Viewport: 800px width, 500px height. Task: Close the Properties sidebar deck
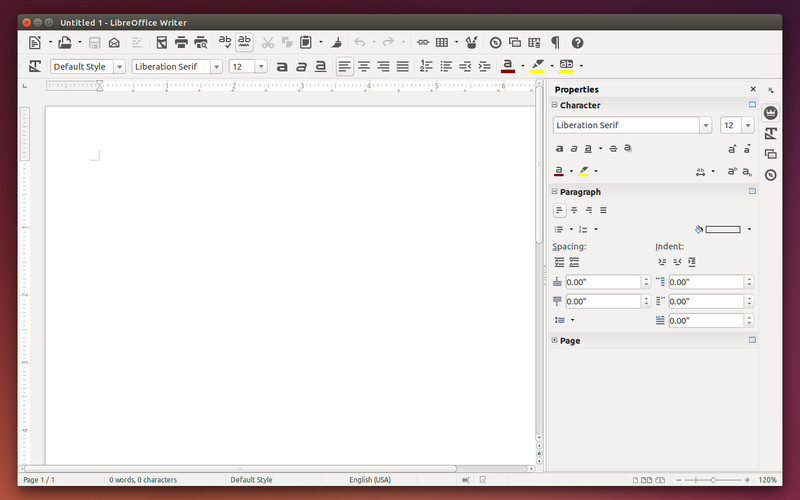[x=753, y=89]
